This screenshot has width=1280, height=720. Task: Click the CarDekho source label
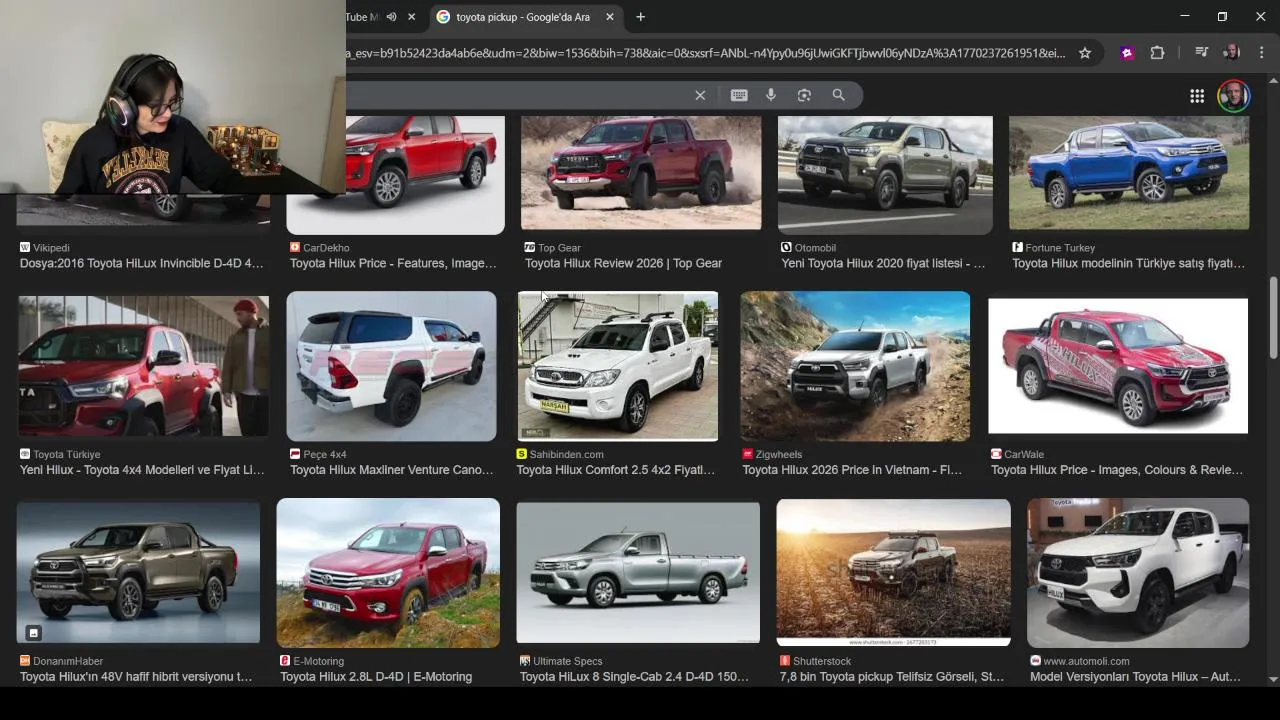pyautogui.click(x=326, y=248)
